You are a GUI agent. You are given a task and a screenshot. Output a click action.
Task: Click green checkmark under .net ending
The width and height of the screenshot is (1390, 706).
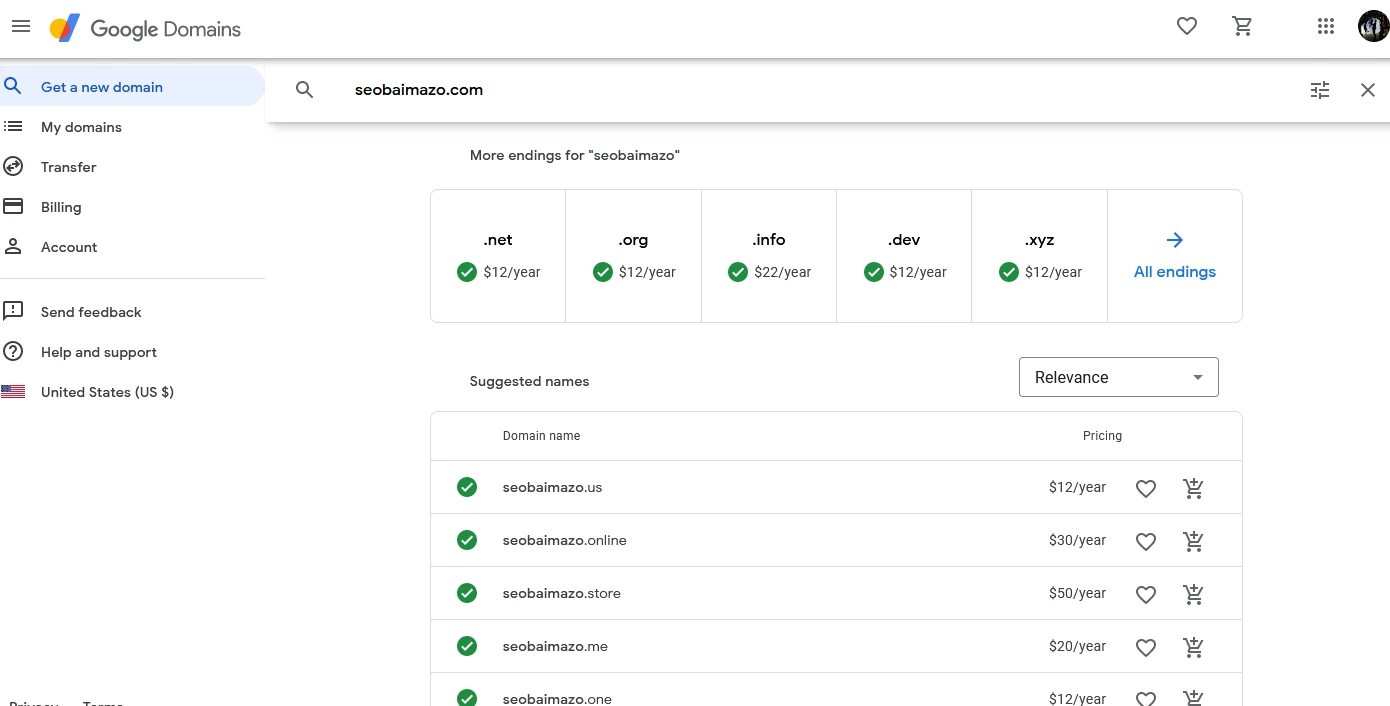[467, 272]
